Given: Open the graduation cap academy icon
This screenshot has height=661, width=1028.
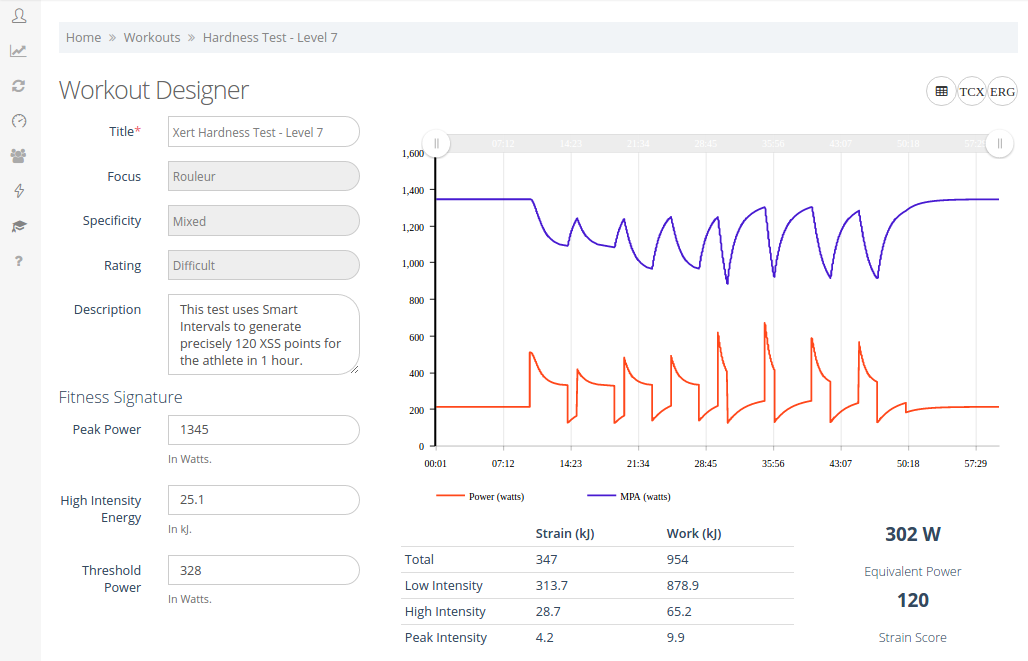Looking at the screenshot, I should pos(18,226).
